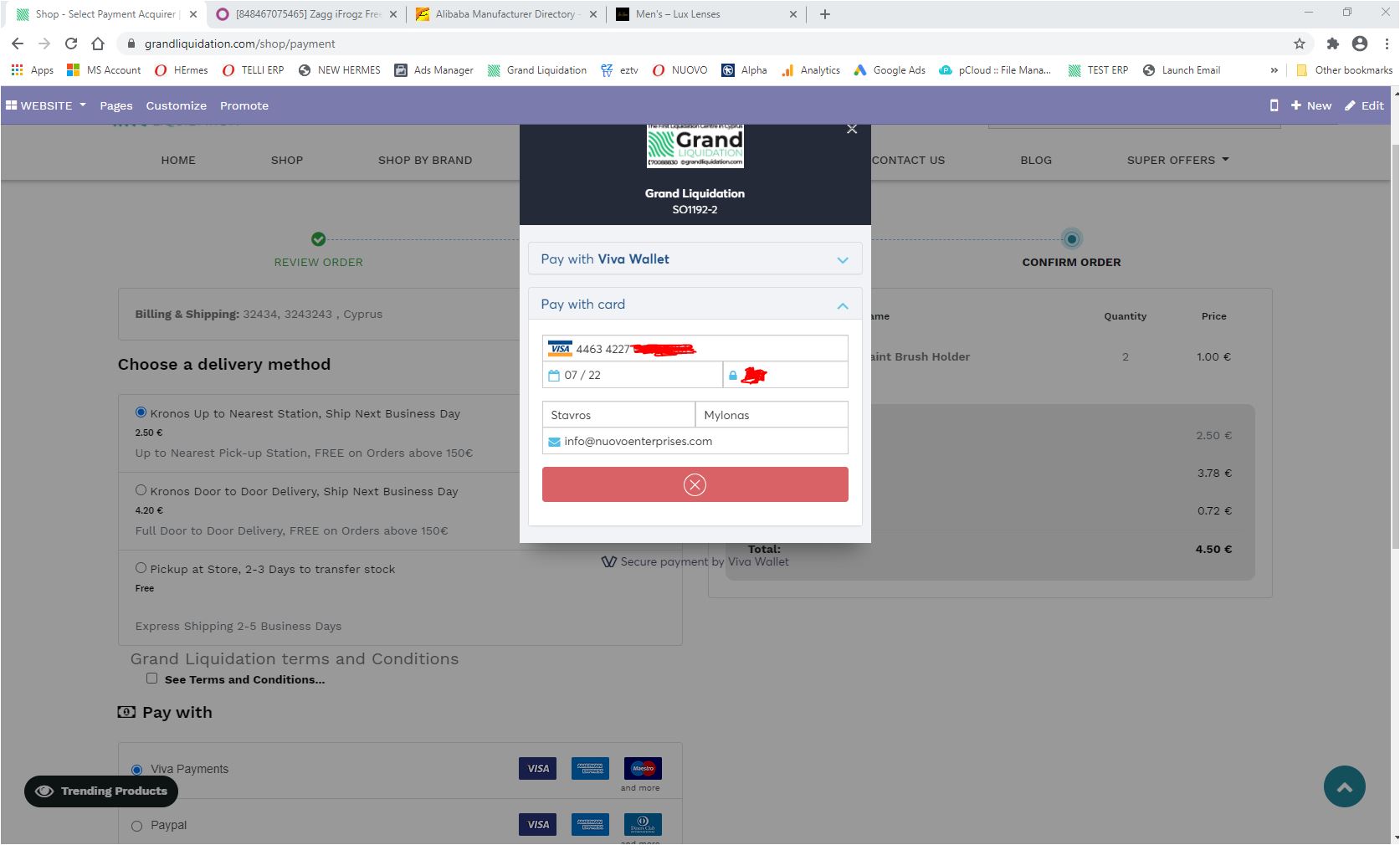Image resolution: width=1400 pixels, height=845 pixels.
Task: Close the Viva Wallet payment popup
Action: (852, 129)
